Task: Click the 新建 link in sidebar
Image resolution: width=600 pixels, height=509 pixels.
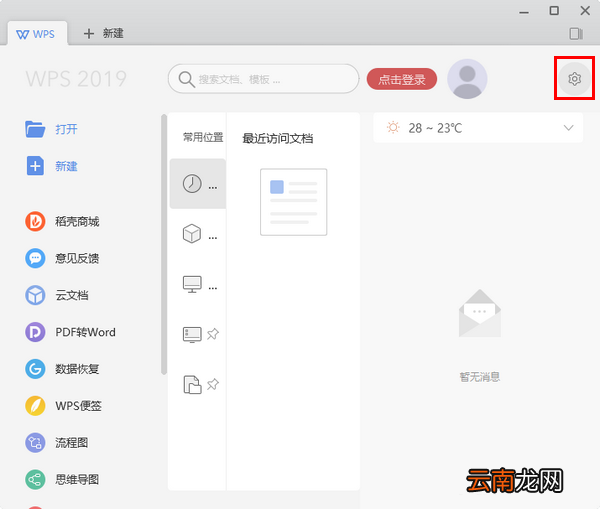Action: point(66,166)
